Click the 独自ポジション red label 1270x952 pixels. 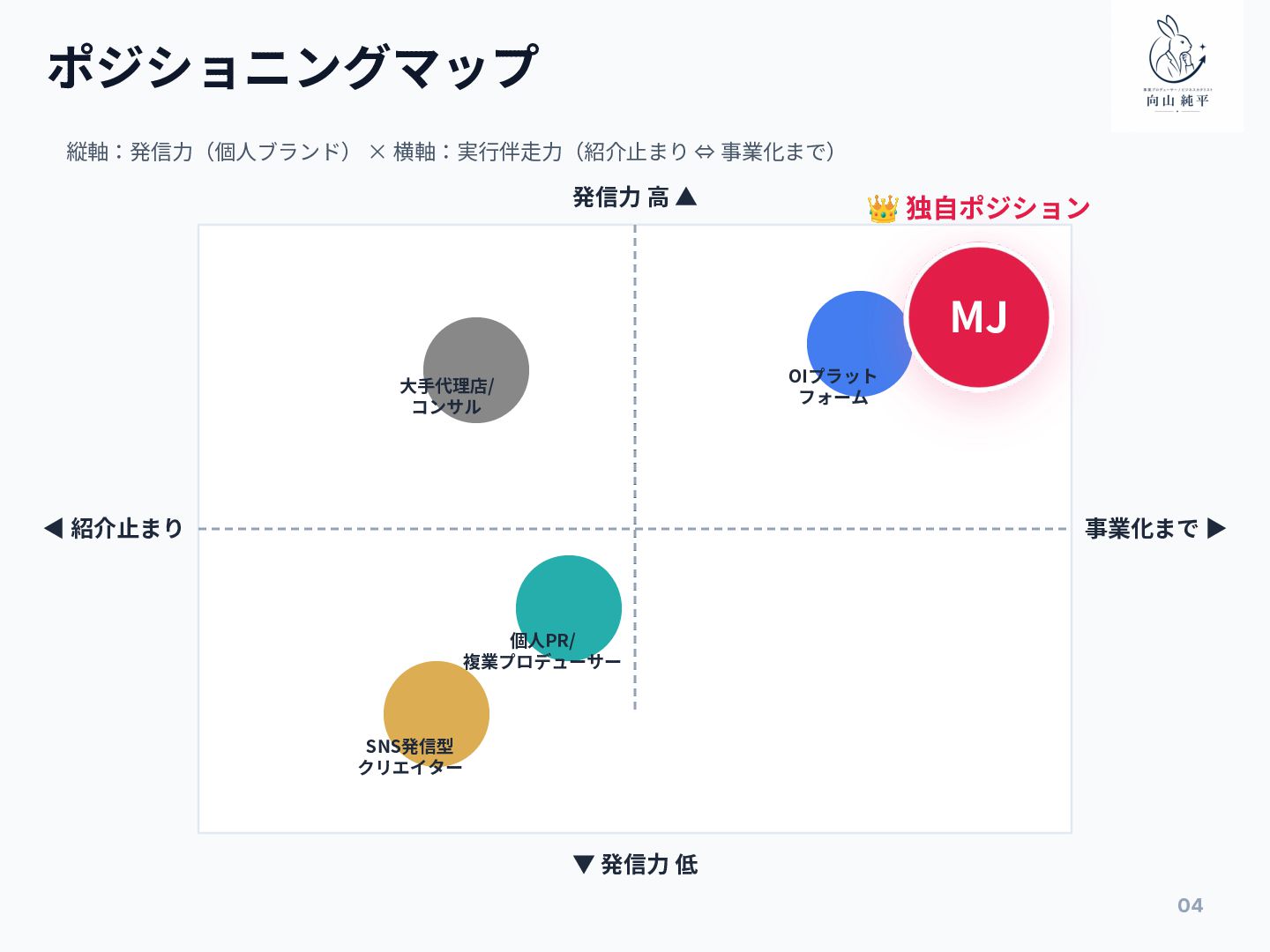tap(998, 208)
